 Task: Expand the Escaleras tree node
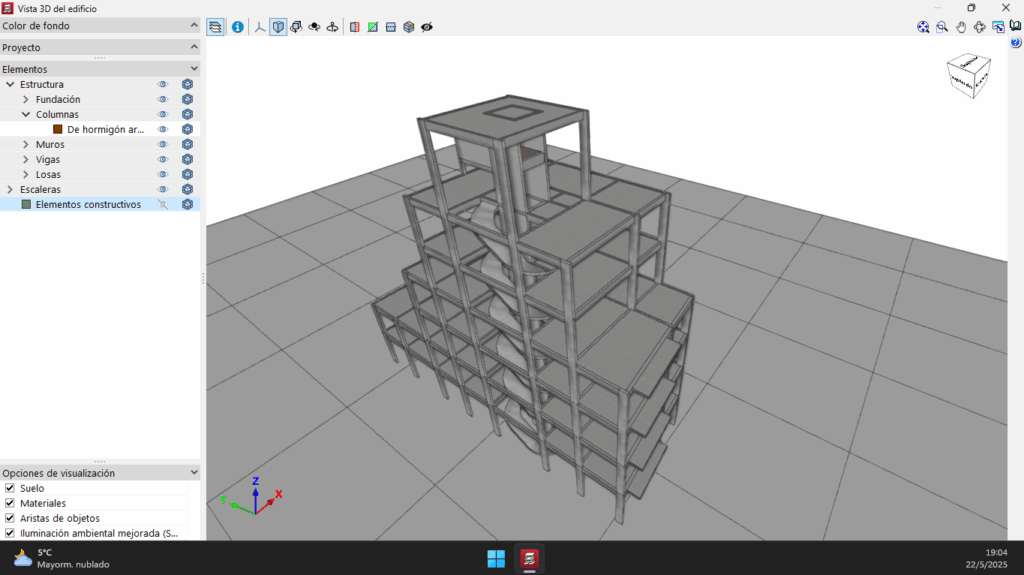tap(10, 189)
